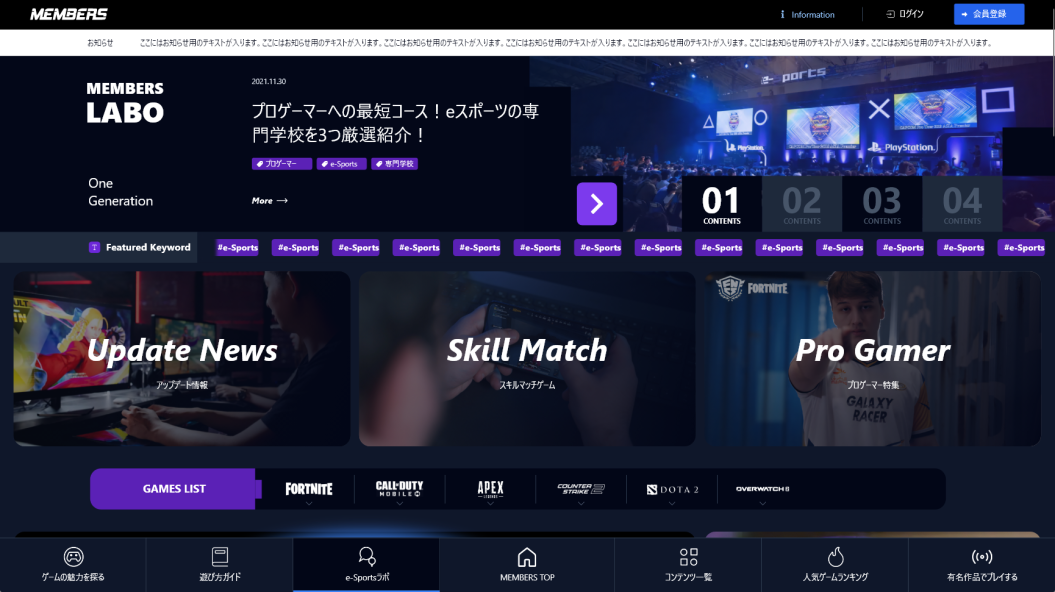Click the ログイン login link
Screen dimensions: 1055x592
905,14
